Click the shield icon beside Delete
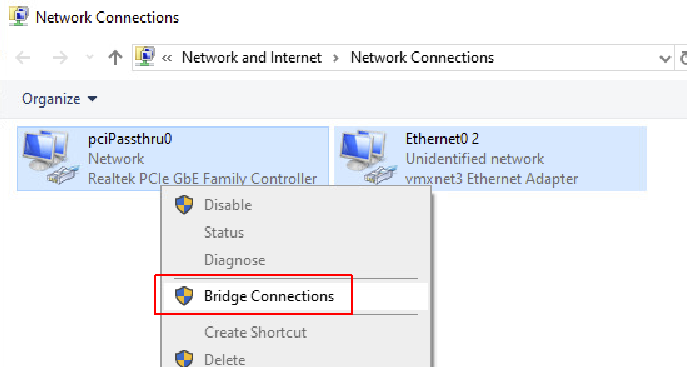Screen dimensions: 687x367 coord(184,359)
